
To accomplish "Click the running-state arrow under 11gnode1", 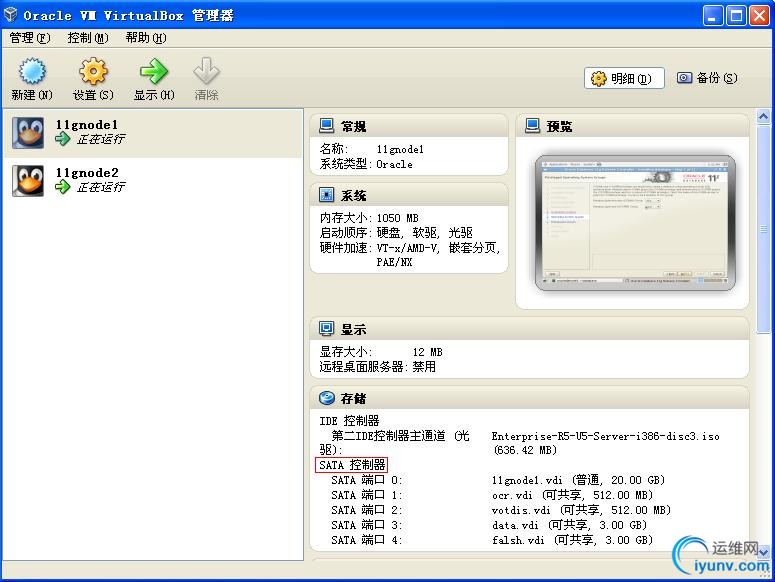I will (x=63, y=139).
